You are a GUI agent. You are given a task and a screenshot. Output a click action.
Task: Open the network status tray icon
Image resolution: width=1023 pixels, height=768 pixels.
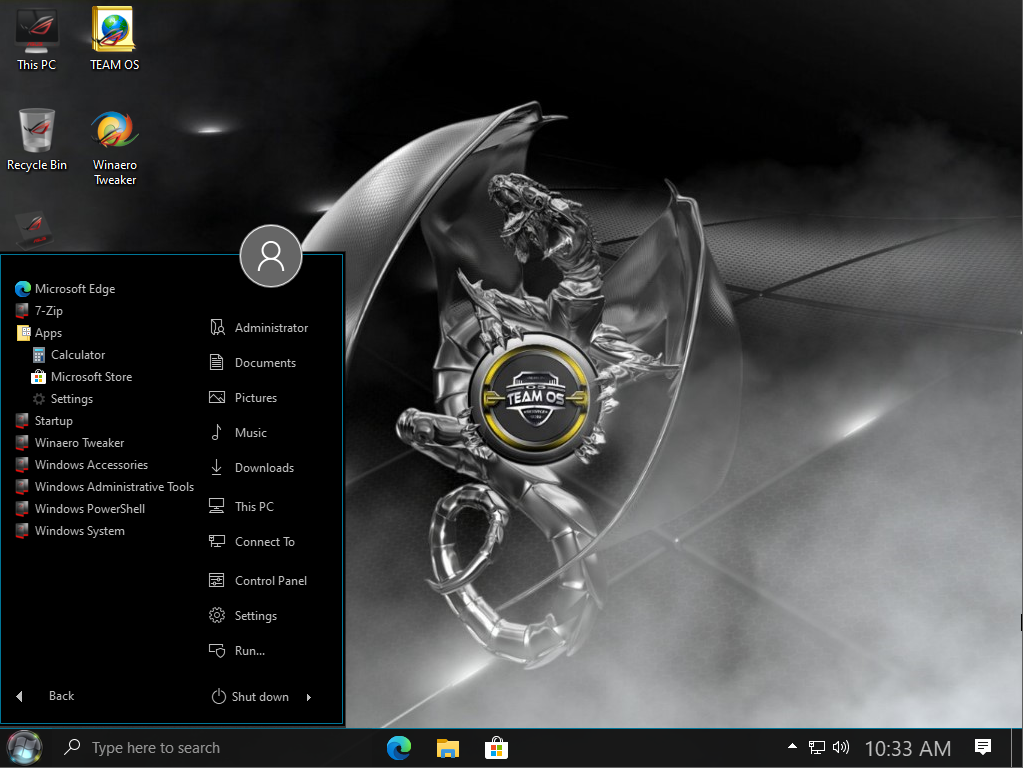[x=817, y=747]
